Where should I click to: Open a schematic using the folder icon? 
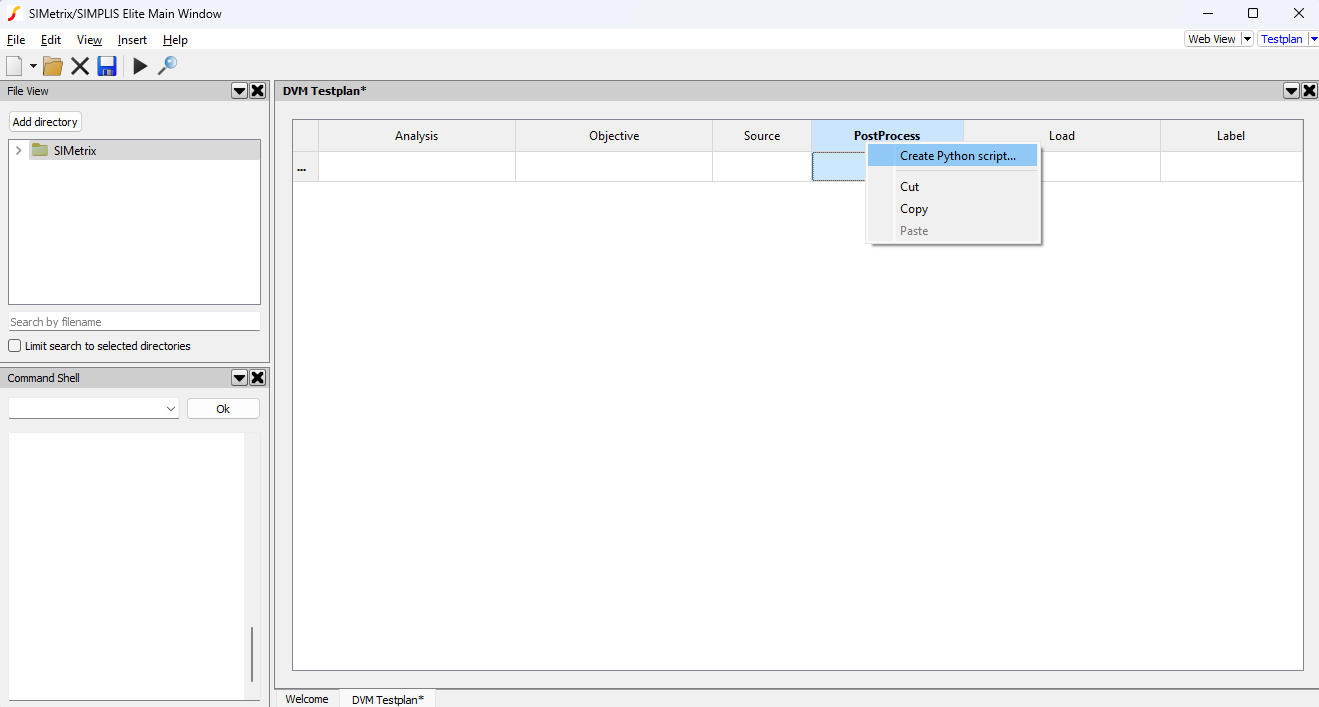point(52,66)
